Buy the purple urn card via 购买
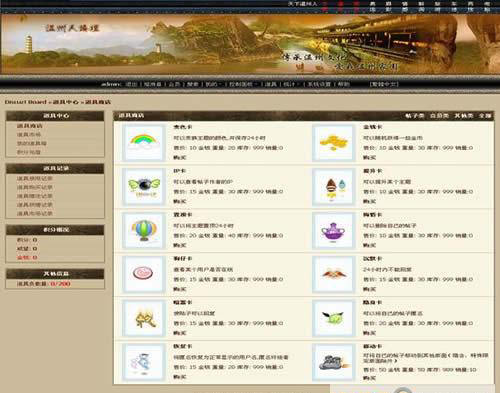Screen dimensions: 500x393 point(369,245)
